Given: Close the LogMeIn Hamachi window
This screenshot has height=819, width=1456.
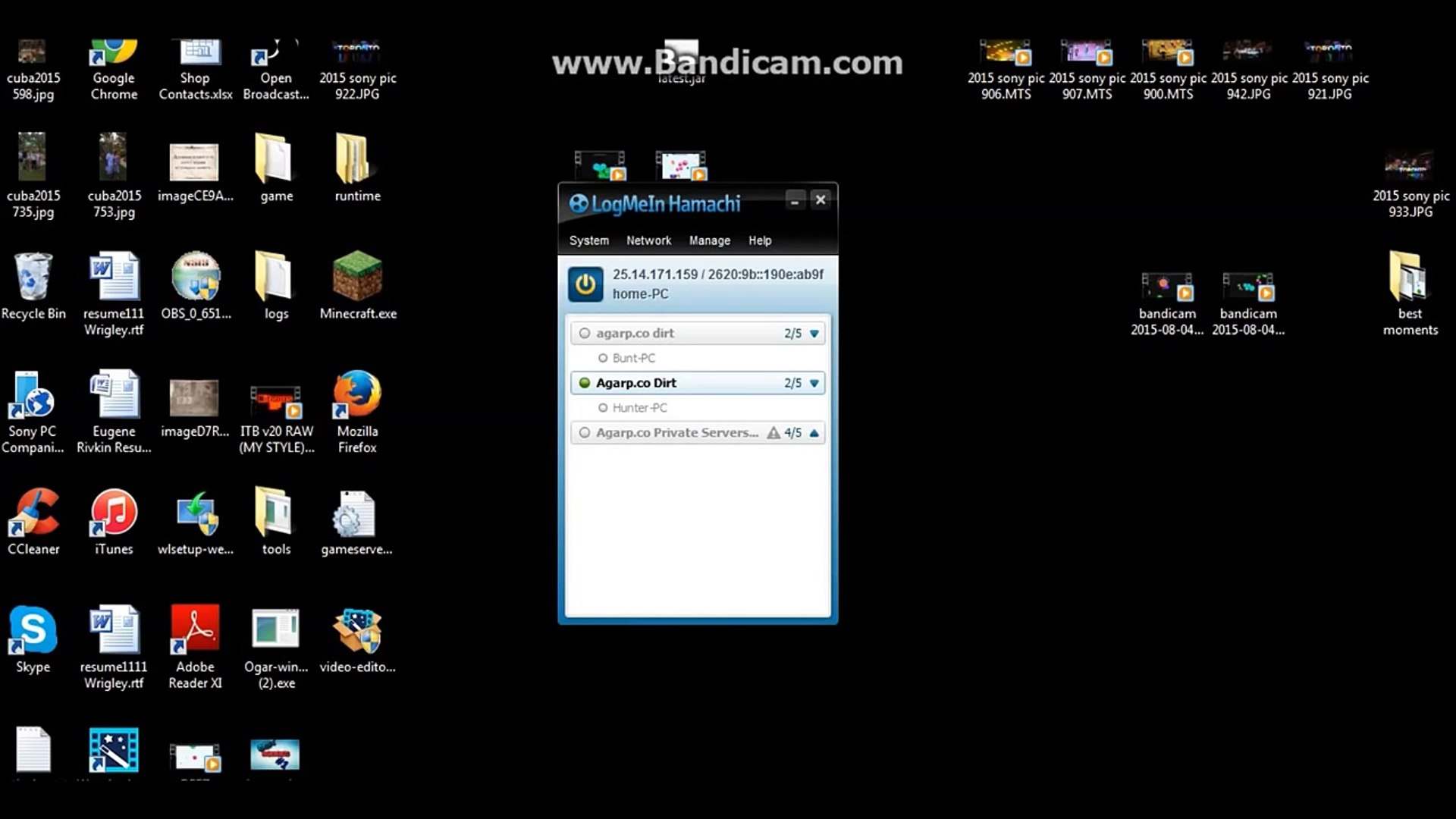Looking at the screenshot, I should pyautogui.click(x=821, y=199).
